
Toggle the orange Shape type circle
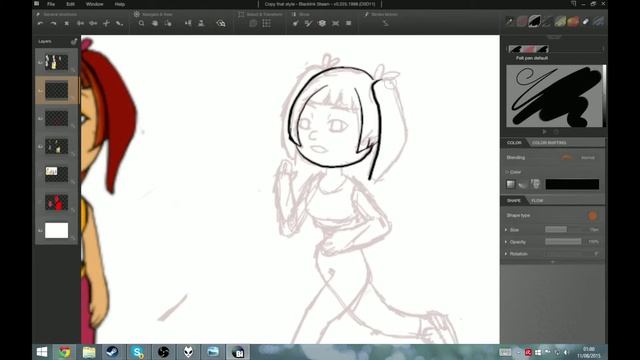coord(592,216)
